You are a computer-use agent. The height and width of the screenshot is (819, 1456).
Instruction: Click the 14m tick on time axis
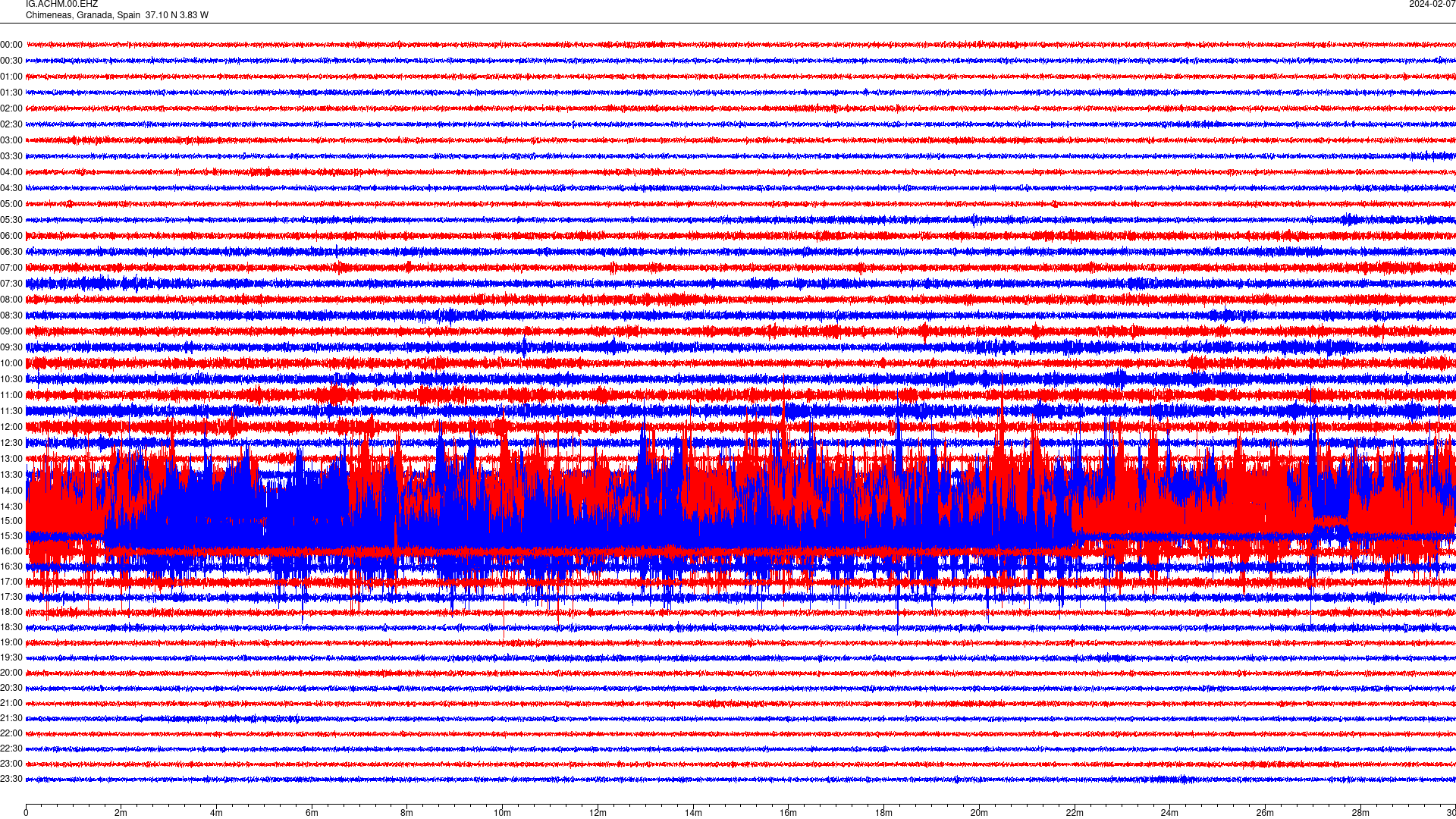(x=693, y=813)
